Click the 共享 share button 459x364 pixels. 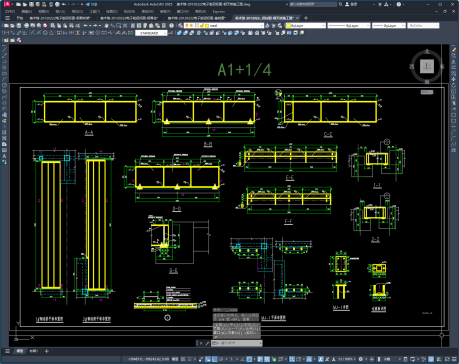point(91,4)
